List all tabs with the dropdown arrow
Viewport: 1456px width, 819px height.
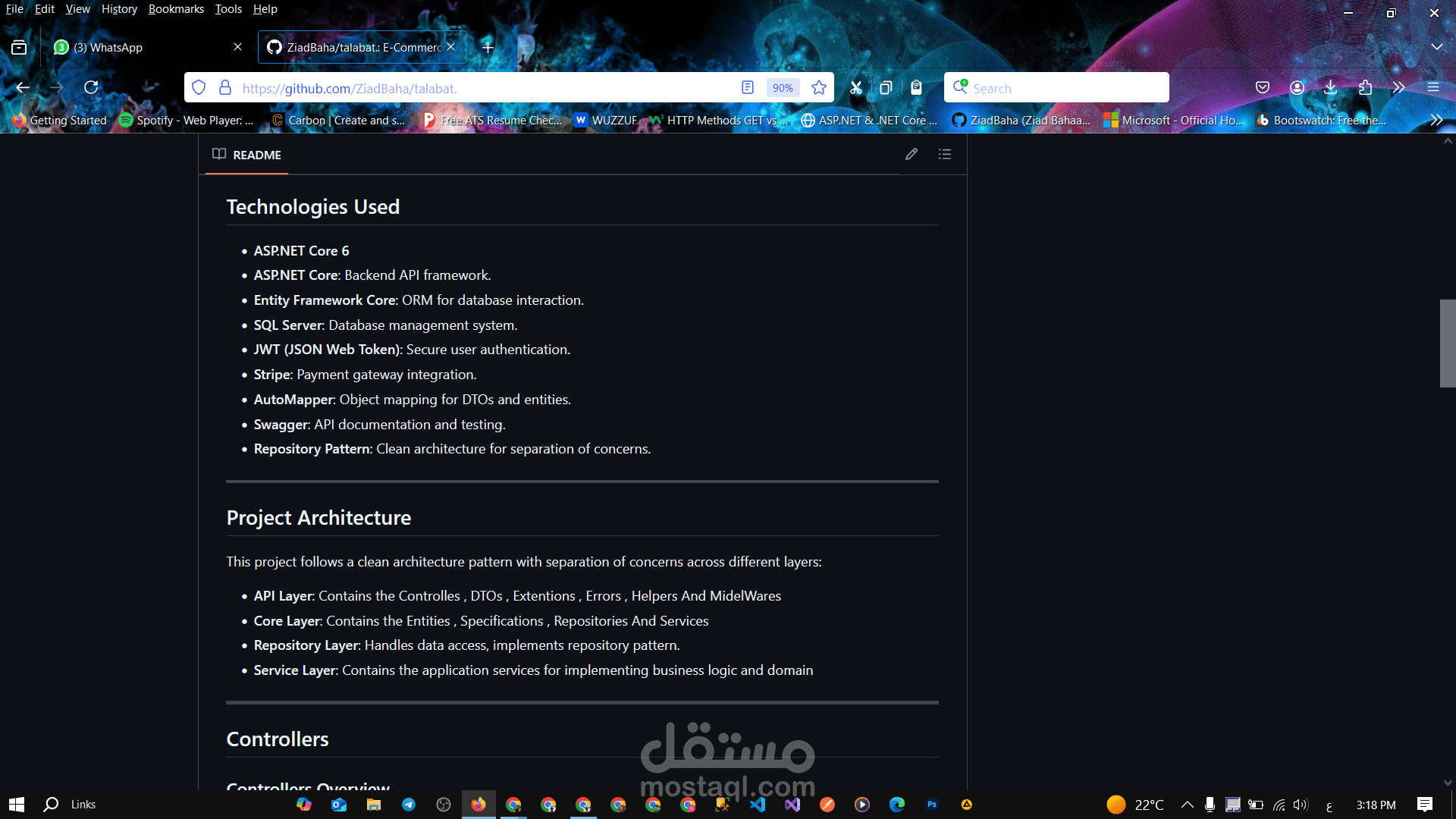click(x=1436, y=47)
